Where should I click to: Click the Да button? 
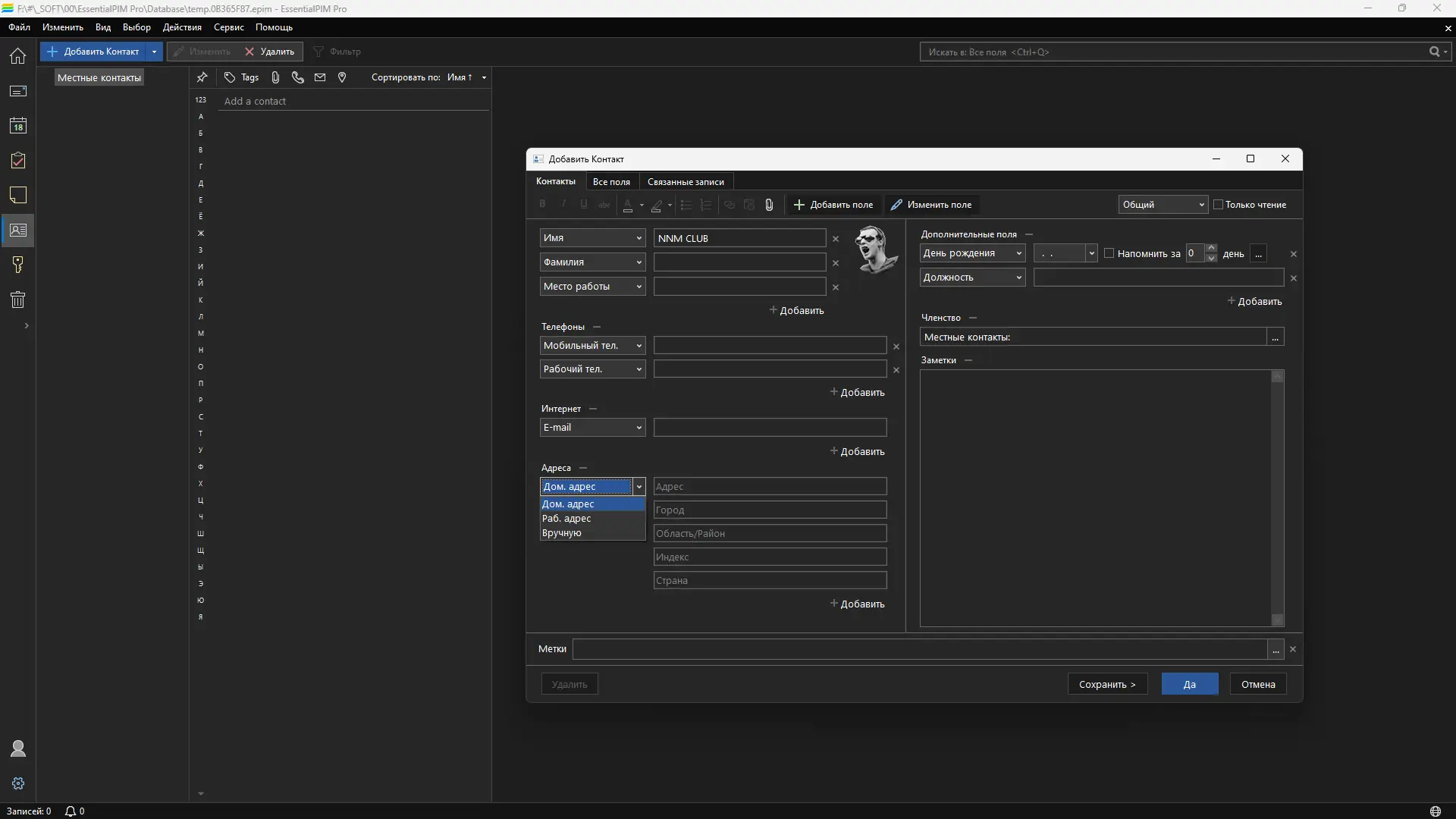pyautogui.click(x=1189, y=684)
